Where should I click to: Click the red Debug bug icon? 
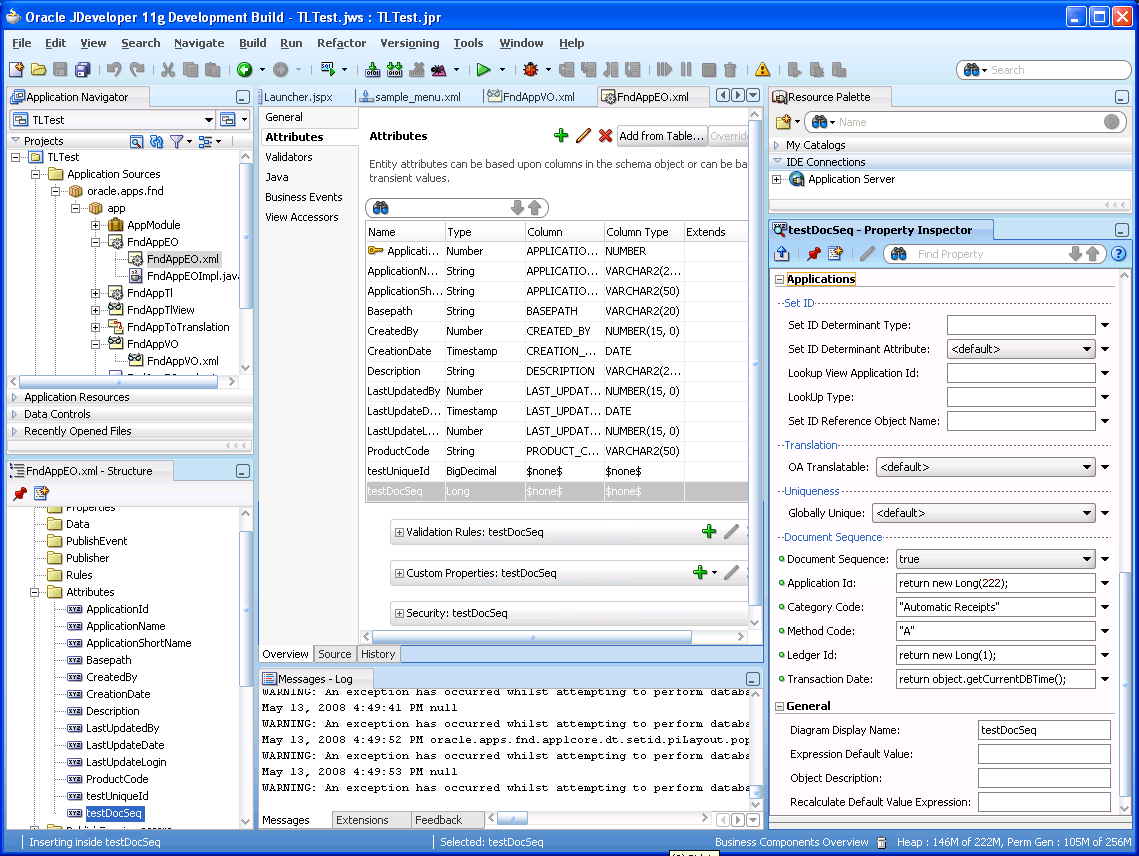point(530,70)
